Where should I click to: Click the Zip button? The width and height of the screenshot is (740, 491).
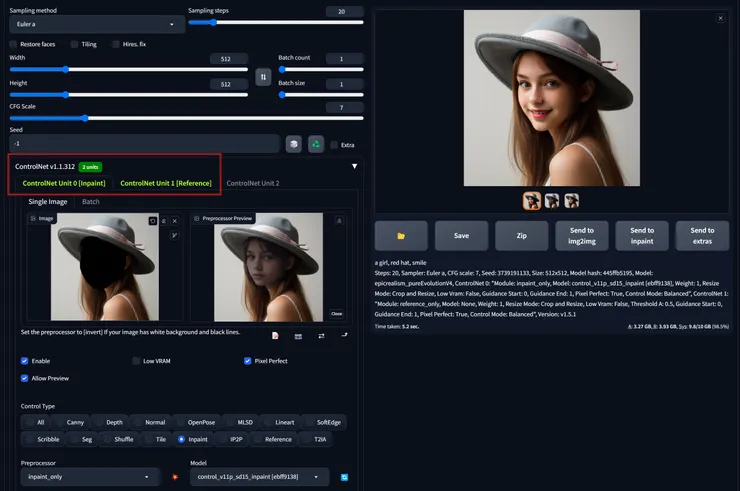pos(522,235)
